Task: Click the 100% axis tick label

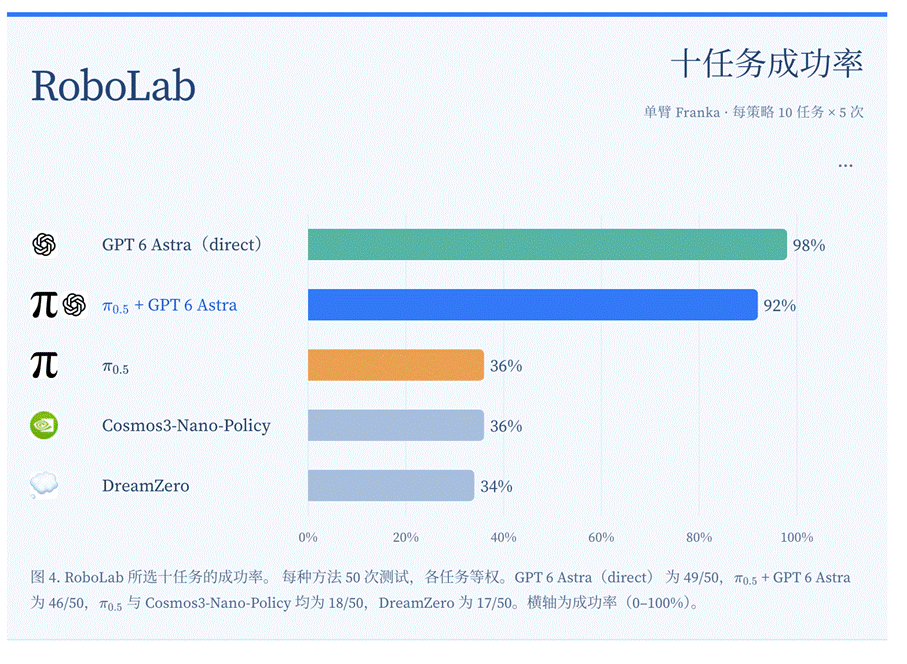Action: pyautogui.click(x=797, y=537)
